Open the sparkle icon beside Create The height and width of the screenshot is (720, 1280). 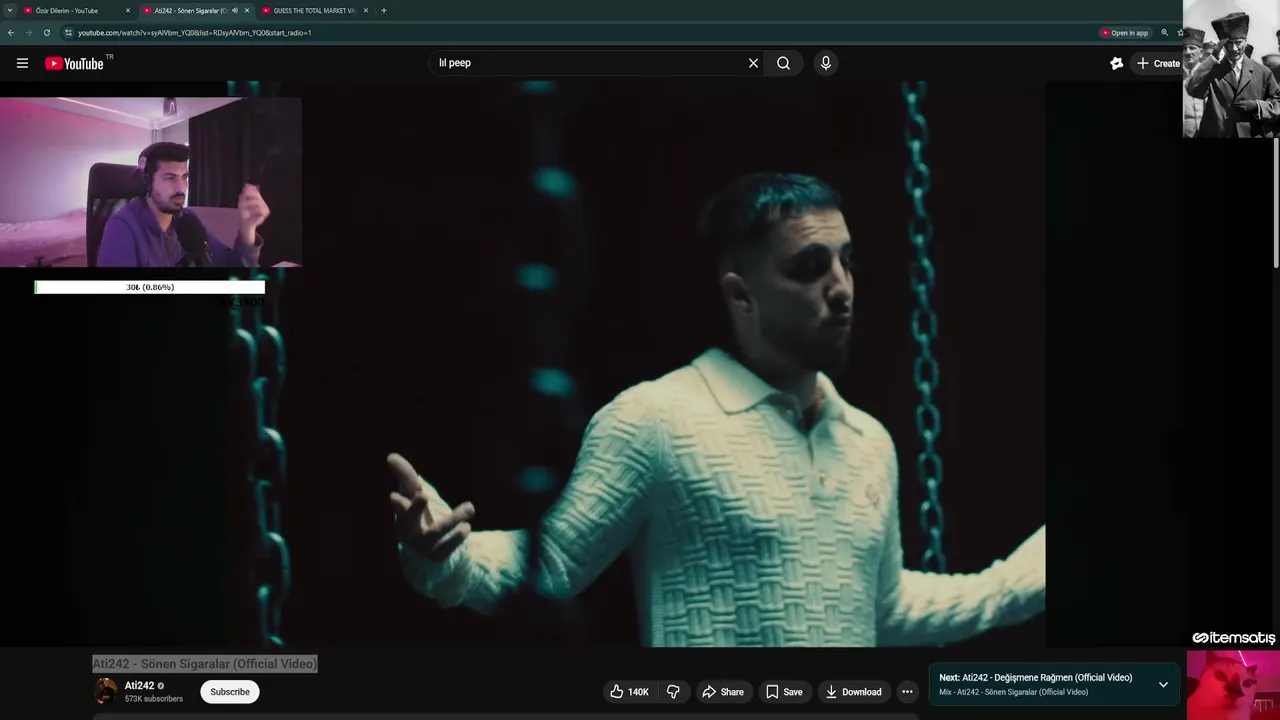(x=1117, y=63)
